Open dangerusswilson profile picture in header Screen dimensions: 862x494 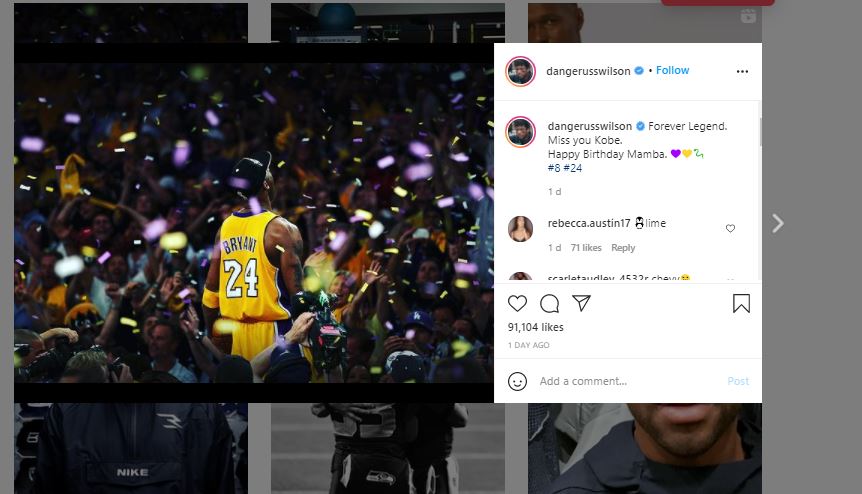click(520, 71)
